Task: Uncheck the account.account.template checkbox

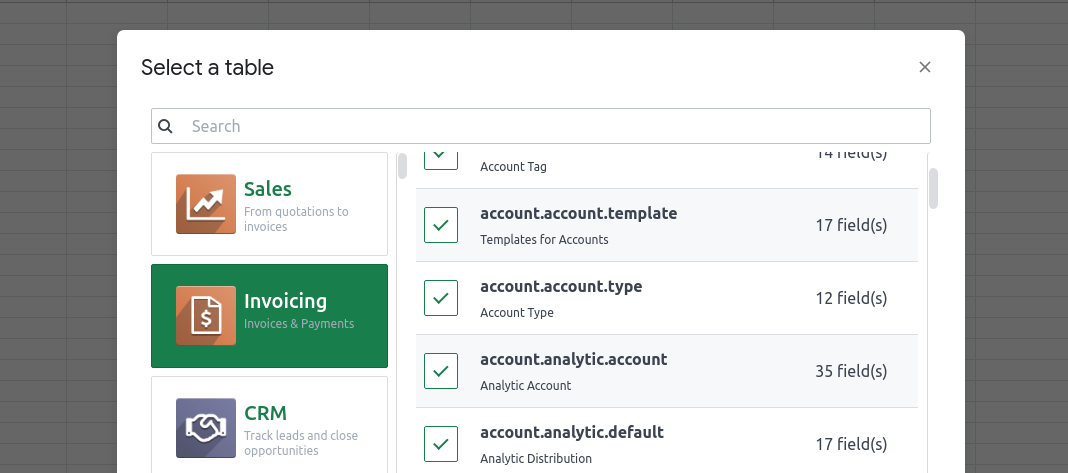Action: point(441,225)
